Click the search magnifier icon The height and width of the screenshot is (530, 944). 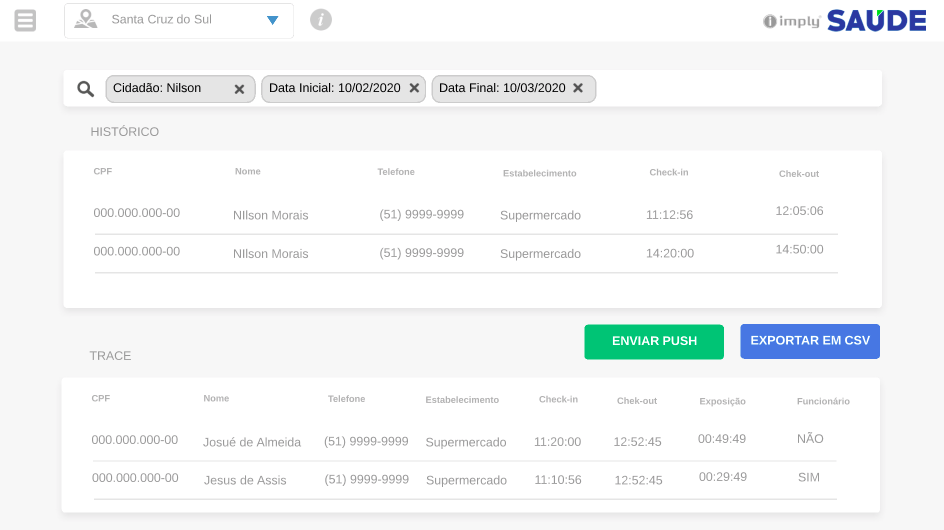86,89
